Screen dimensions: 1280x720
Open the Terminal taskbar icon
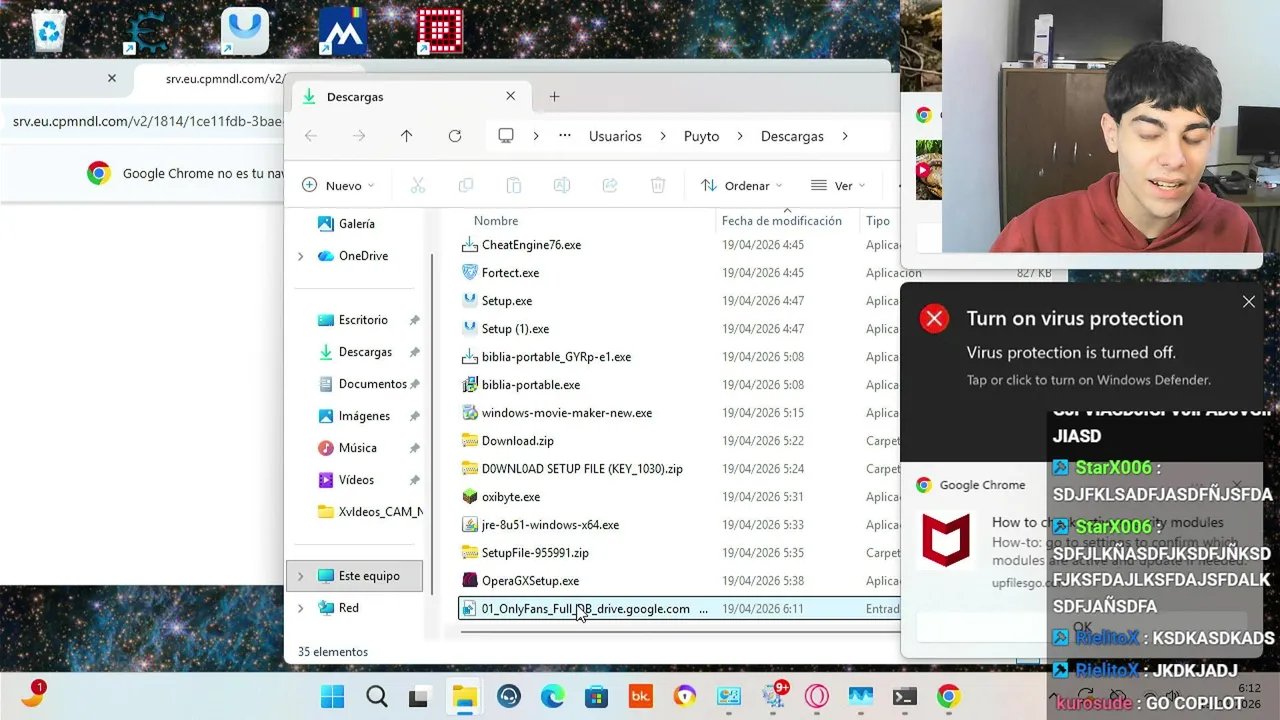pyautogui.click(x=905, y=696)
